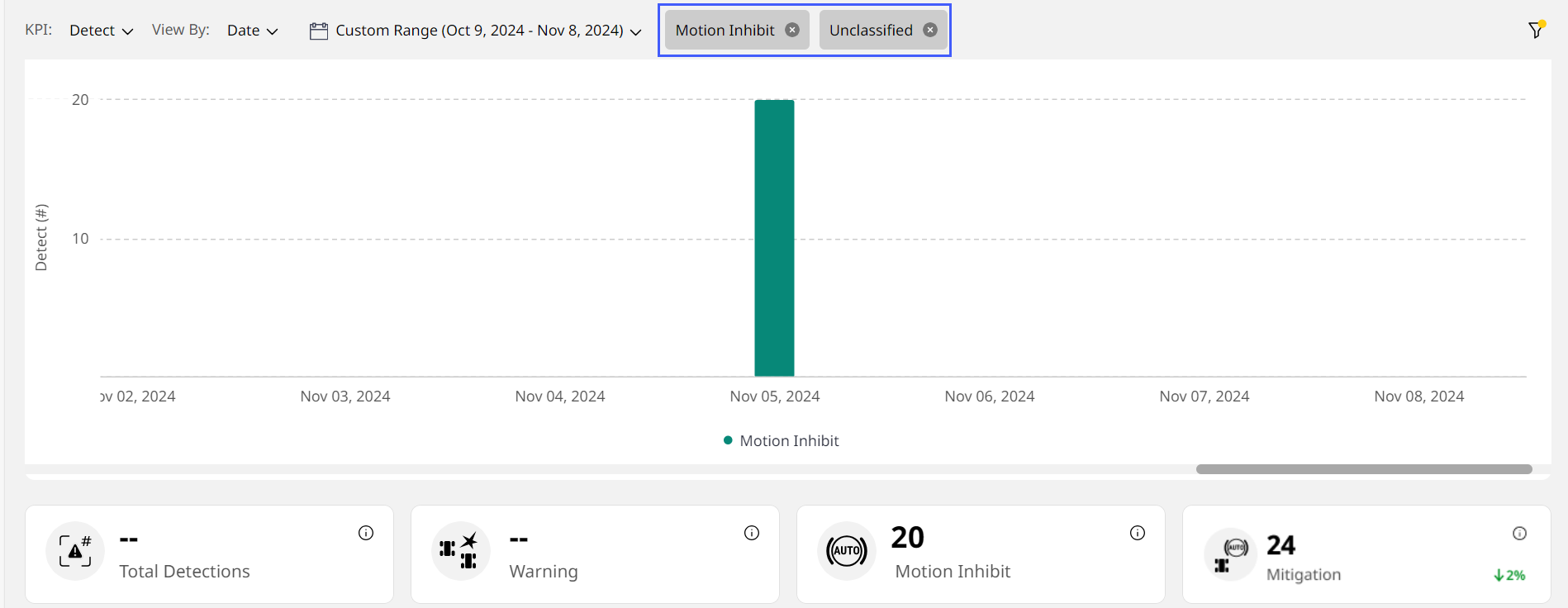The width and height of the screenshot is (1568, 608).
Task: Show info for Motion Inhibit card
Action: tap(1138, 533)
